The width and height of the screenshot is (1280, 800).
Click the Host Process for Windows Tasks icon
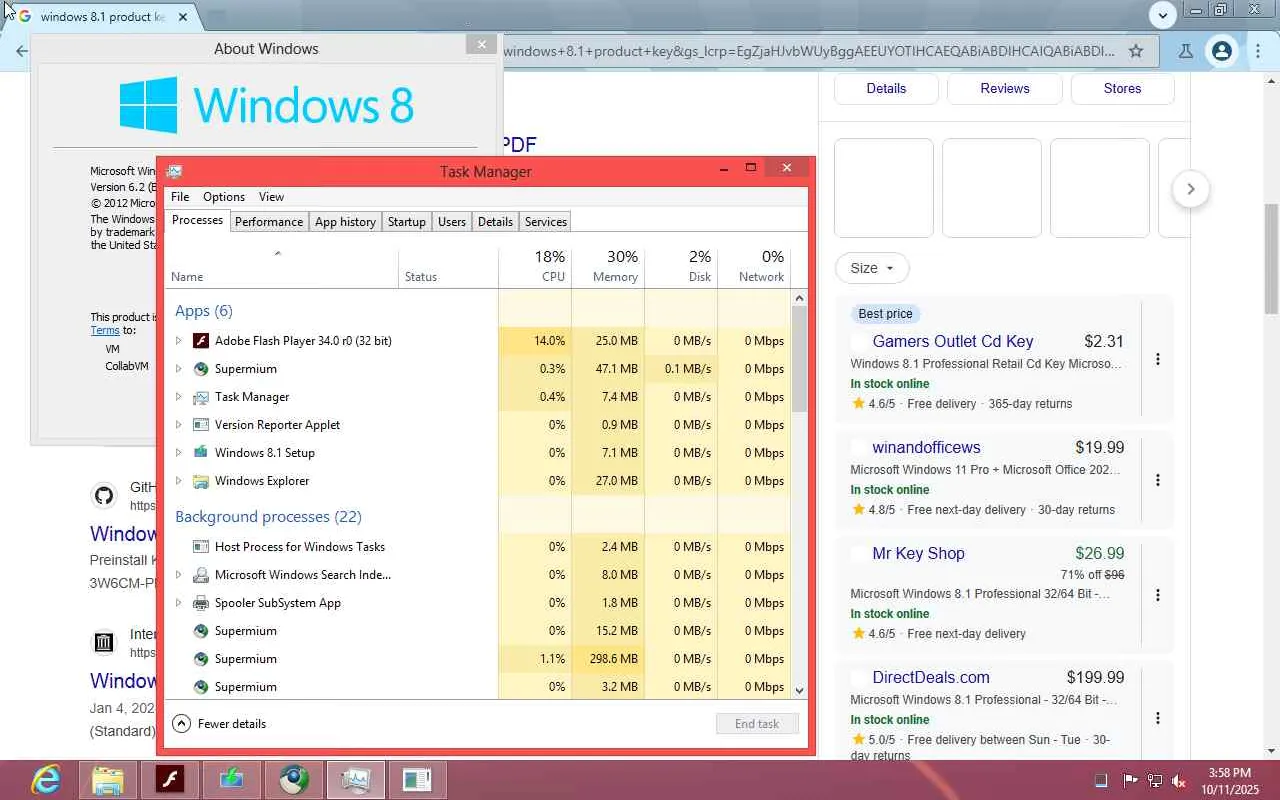click(200, 547)
